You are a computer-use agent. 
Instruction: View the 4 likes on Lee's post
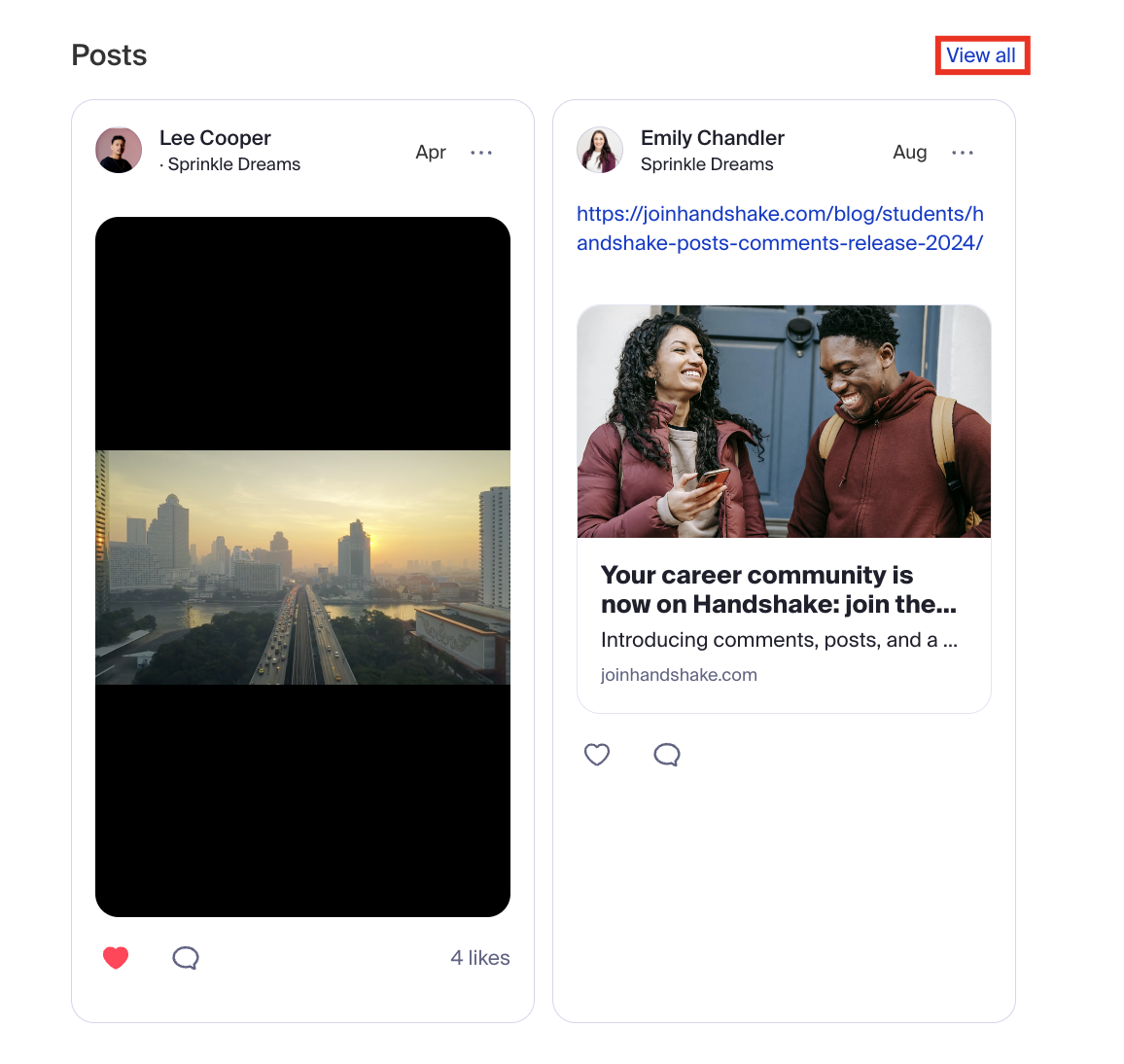[x=480, y=958]
